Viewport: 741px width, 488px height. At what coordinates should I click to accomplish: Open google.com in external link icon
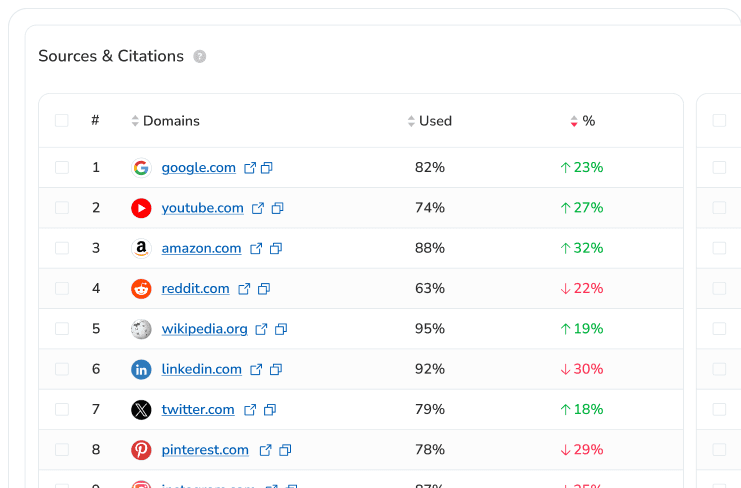click(250, 168)
